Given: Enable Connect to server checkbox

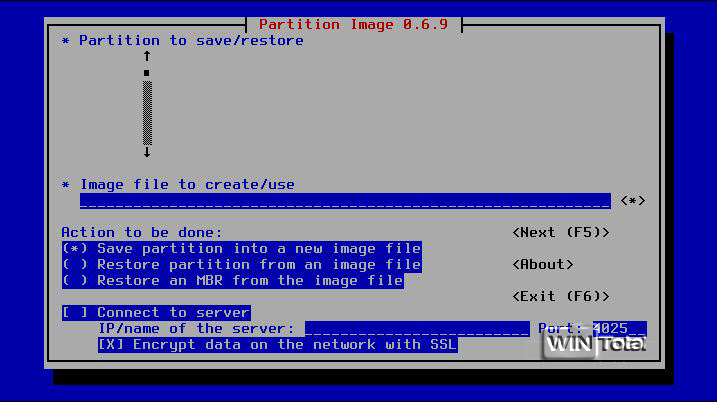Looking at the screenshot, I should coord(156,313).
